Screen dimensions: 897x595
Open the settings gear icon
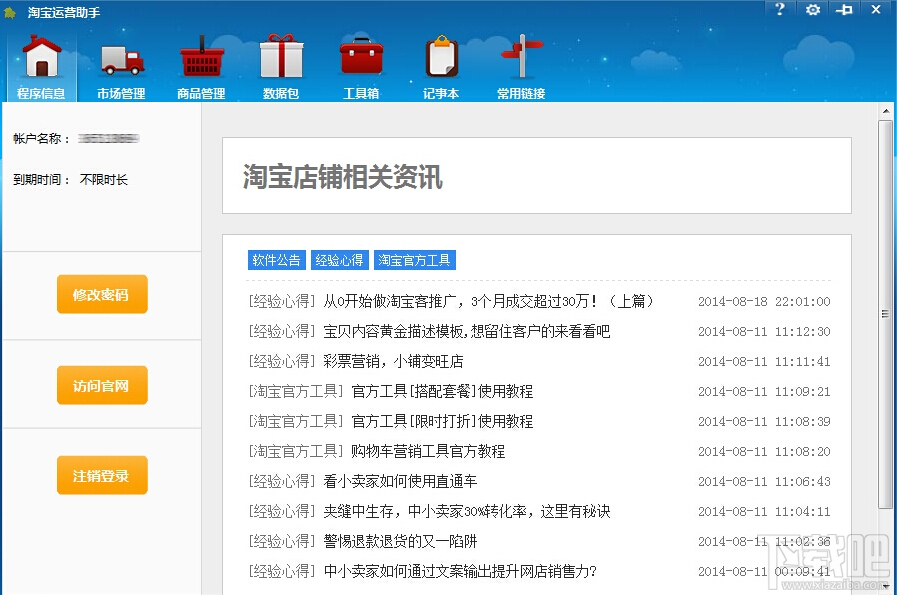[812, 9]
